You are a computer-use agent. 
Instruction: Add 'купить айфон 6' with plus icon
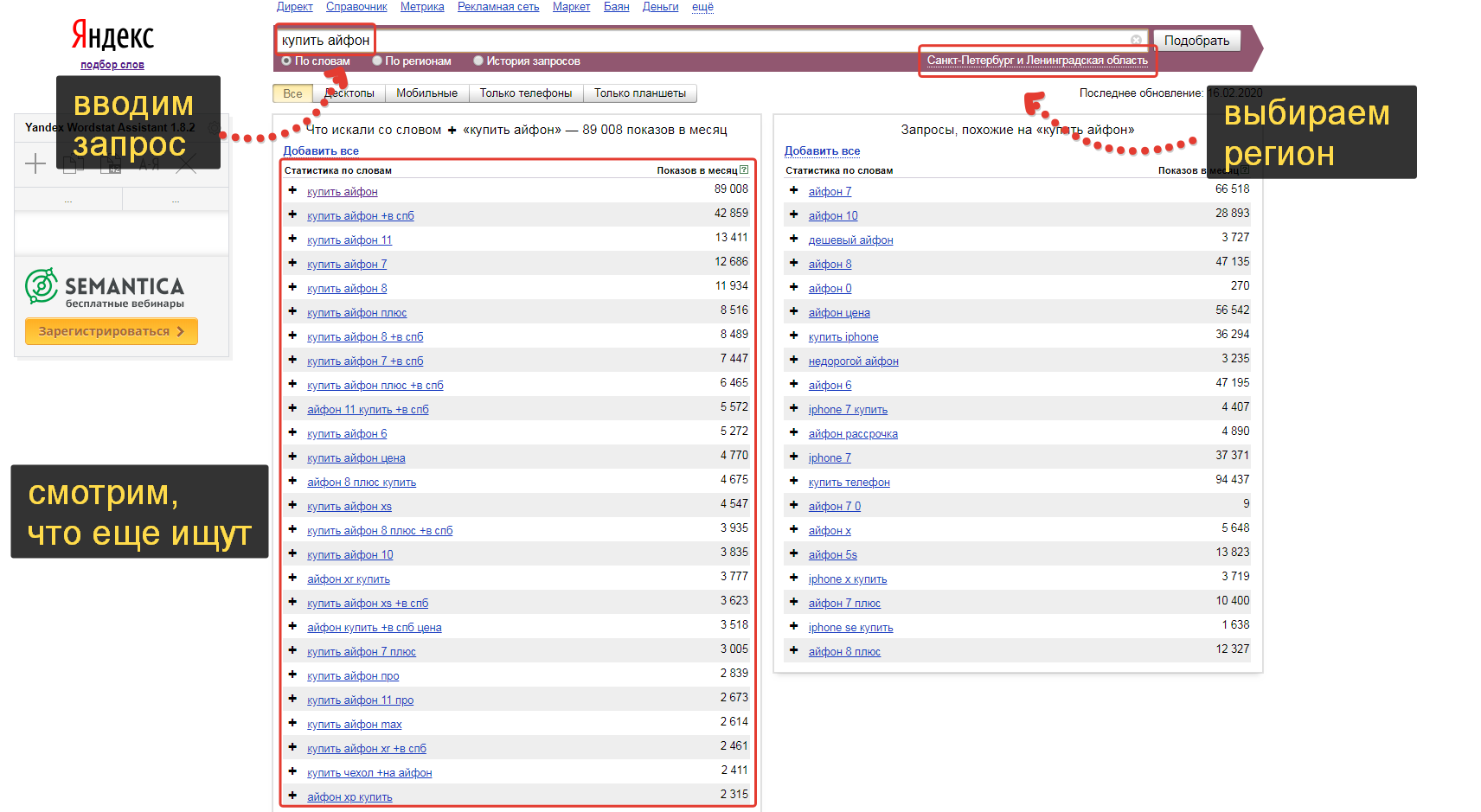coord(292,432)
